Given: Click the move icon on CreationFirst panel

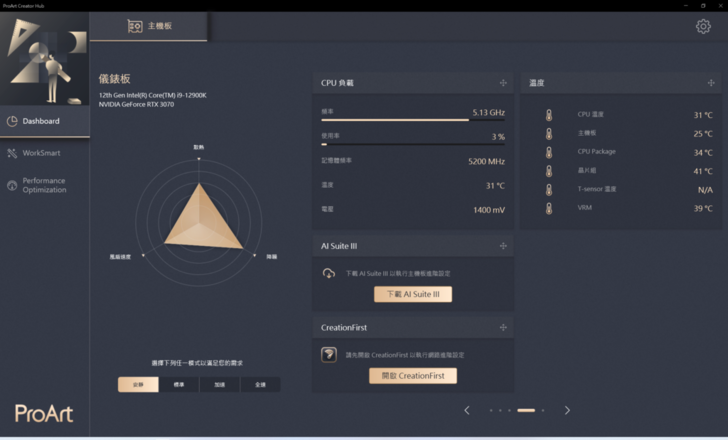Looking at the screenshot, I should tap(503, 328).
